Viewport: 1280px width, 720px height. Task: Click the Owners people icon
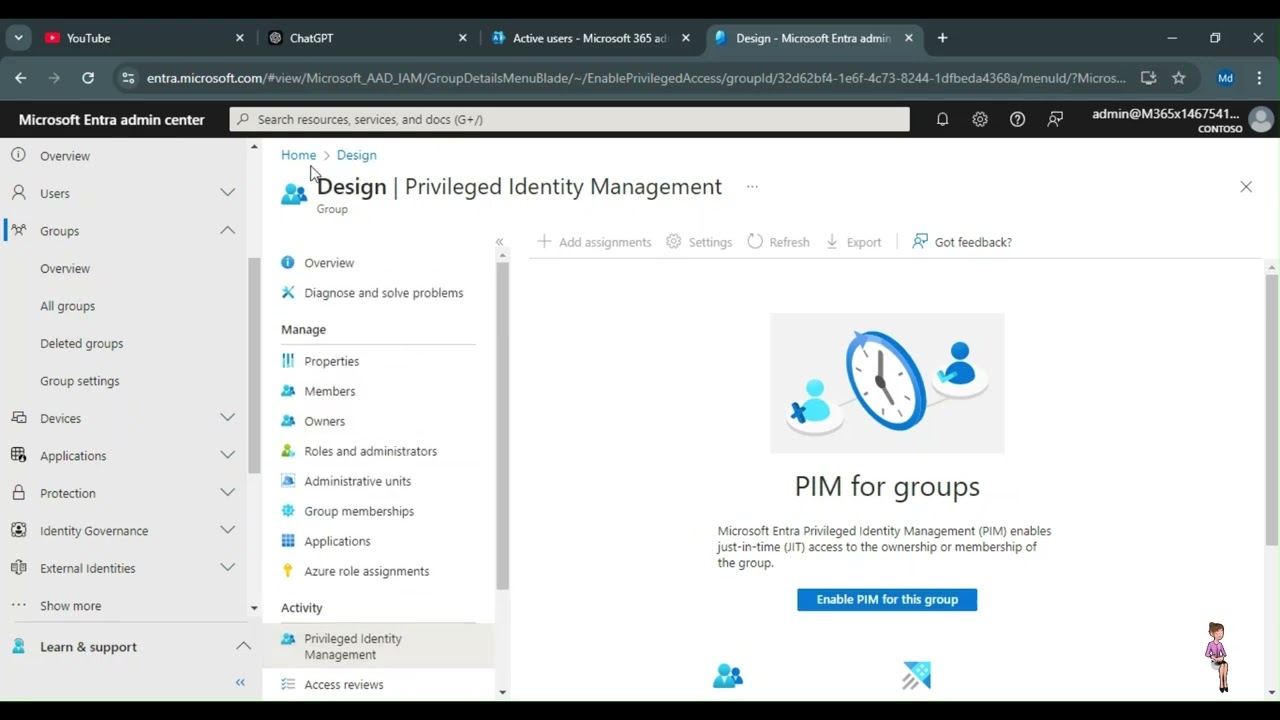[x=288, y=420]
